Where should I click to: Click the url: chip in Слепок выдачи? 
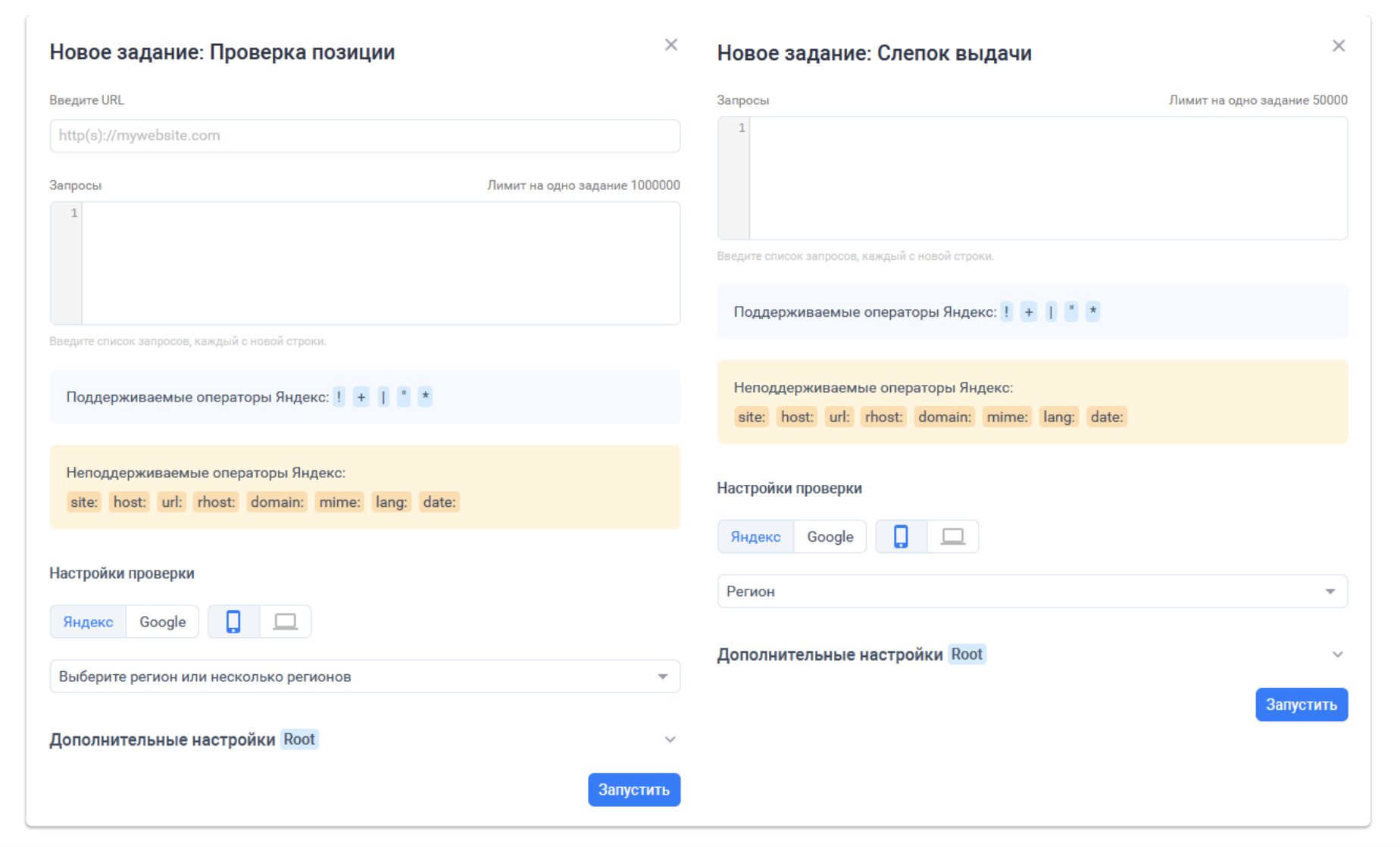[x=839, y=417]
